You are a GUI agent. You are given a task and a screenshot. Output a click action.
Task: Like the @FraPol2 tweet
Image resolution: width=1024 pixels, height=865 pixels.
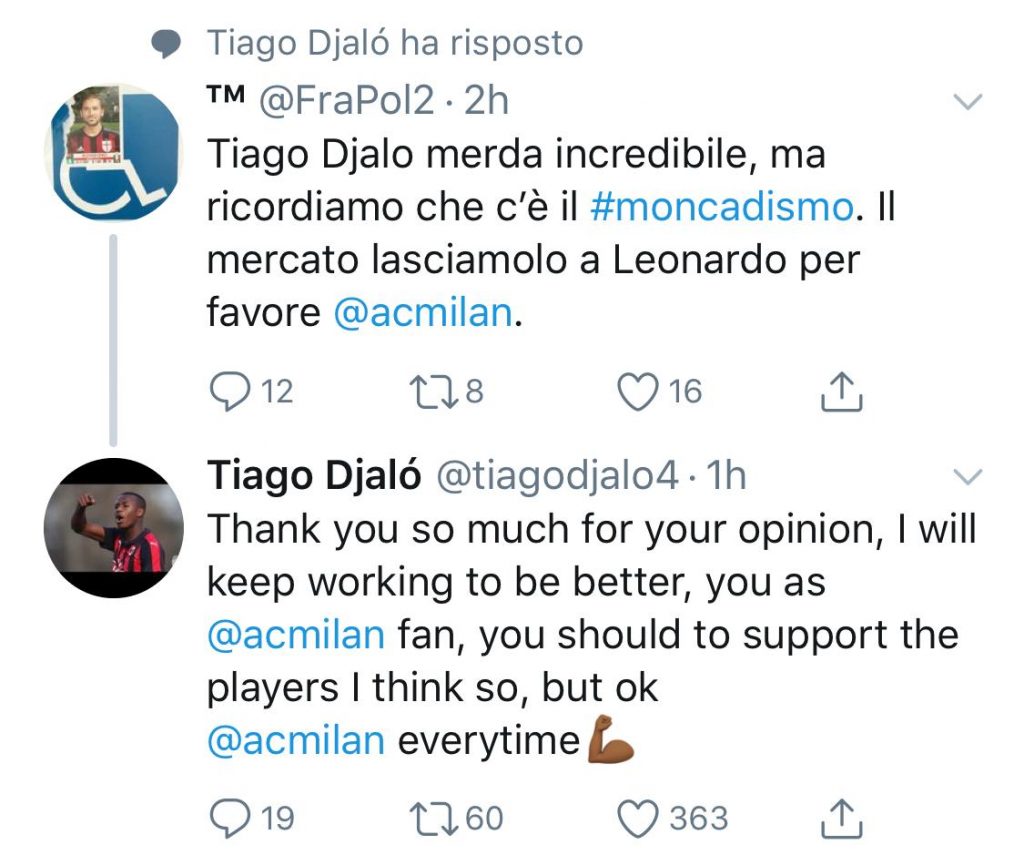coord(635,391)
